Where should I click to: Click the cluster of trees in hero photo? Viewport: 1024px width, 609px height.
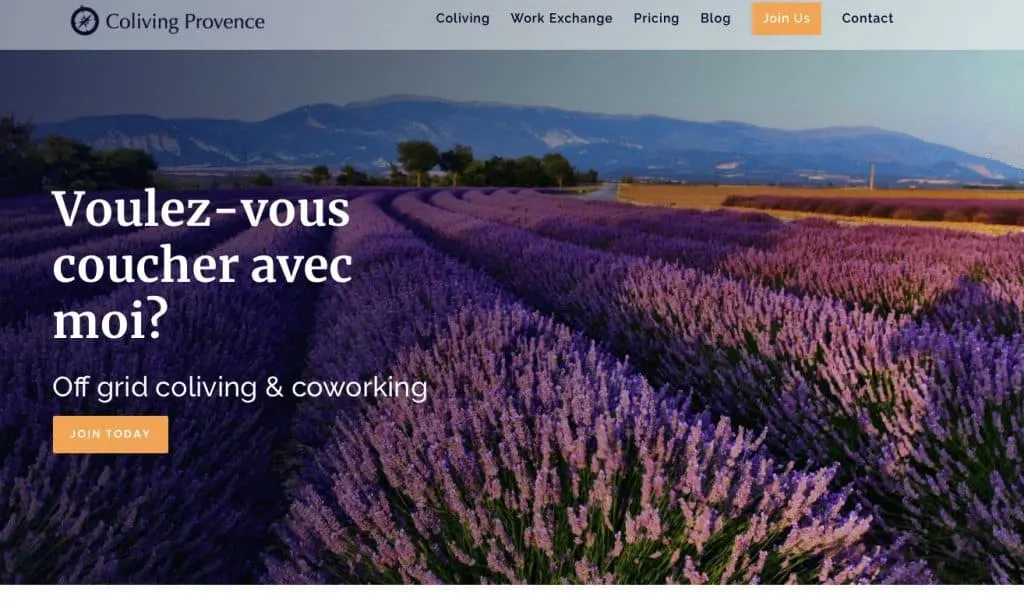point(496,164)
